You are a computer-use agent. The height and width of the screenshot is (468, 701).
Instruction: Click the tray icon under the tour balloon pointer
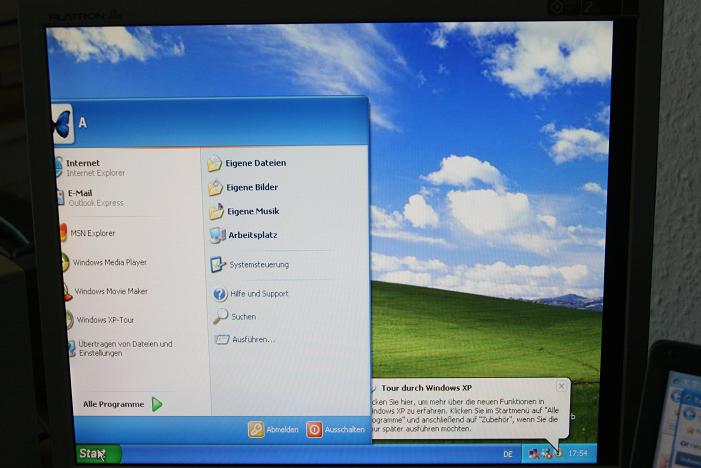tap(558, 454)
